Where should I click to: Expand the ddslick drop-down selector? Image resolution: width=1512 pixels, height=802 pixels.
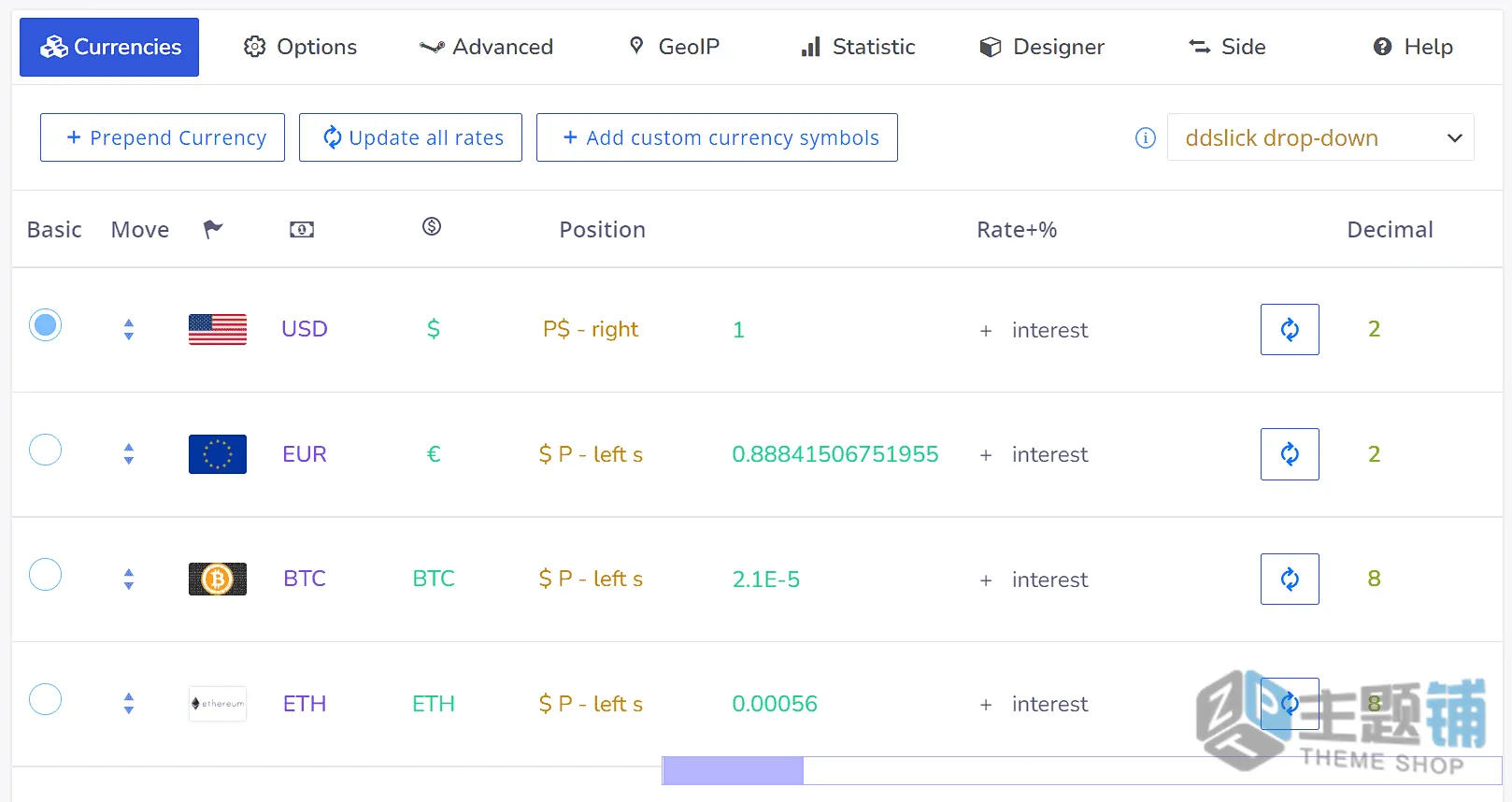[x=1320, y=137]
